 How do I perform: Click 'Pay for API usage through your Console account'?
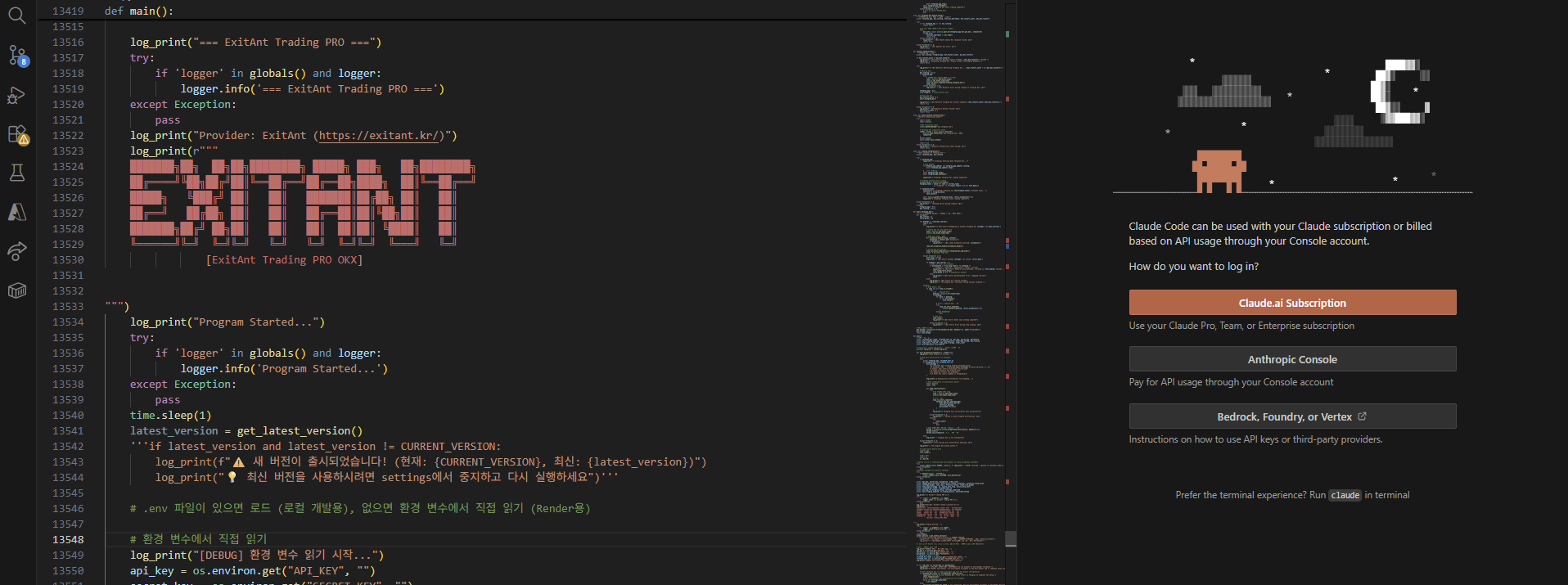tap(1231, 382)
